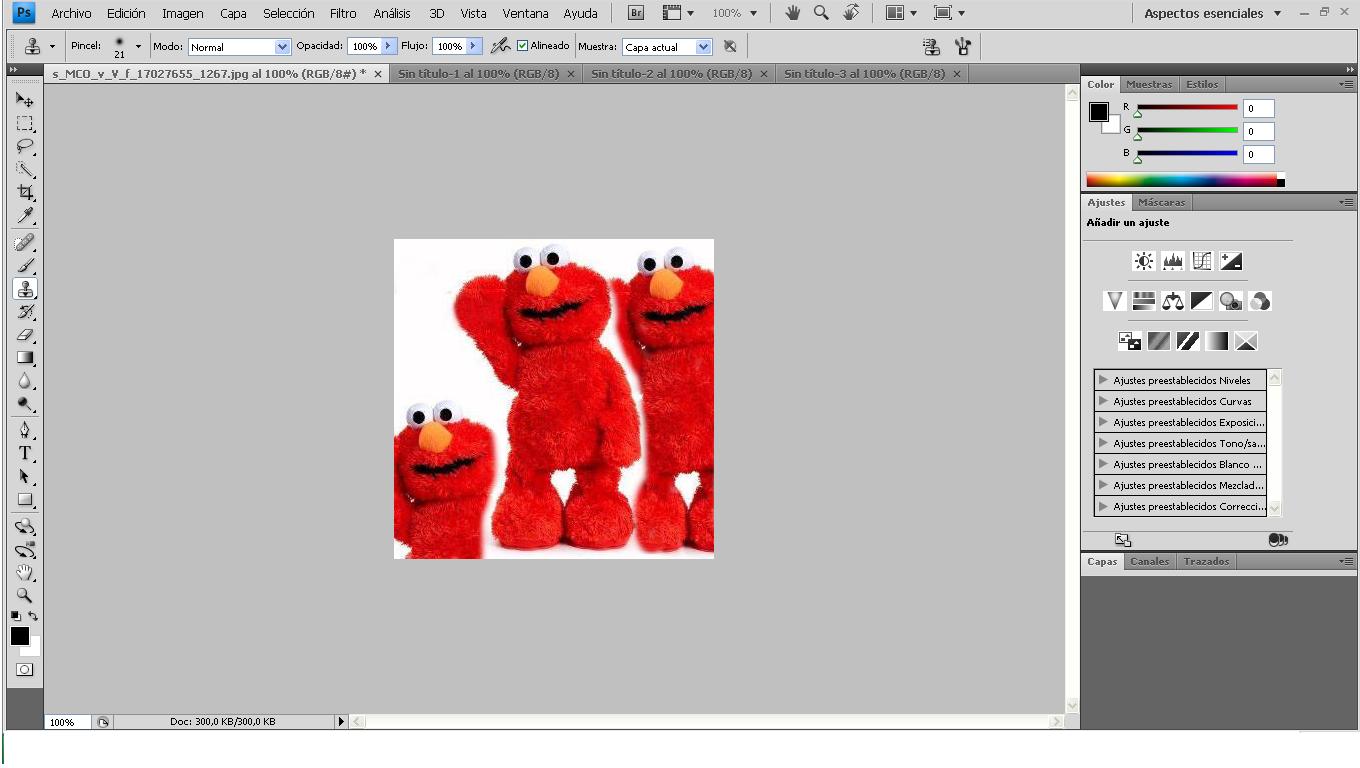Select the Horizontal Type tool
Image resolution: width=1360 pixels, height=768 pixels.
(25, 453)
